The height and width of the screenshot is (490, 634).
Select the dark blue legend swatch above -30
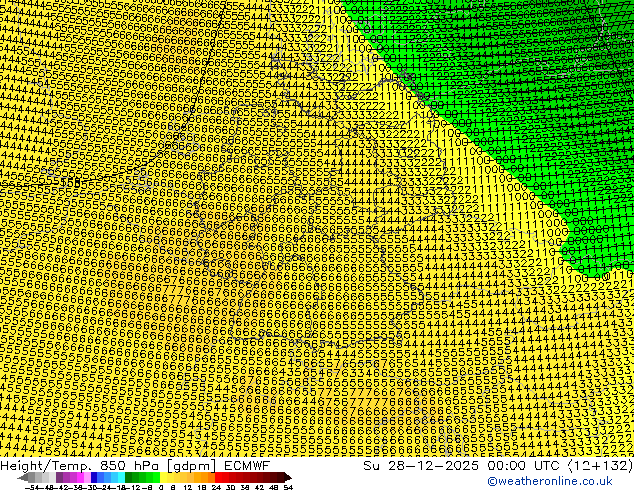click(94, 477)
